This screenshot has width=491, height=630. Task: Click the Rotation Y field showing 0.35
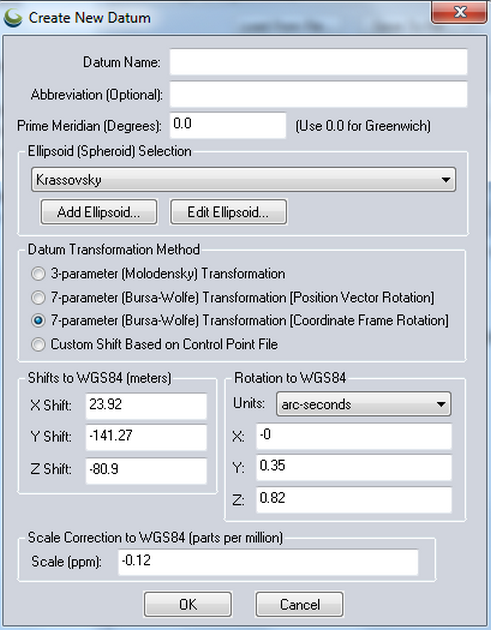[354, 467]
